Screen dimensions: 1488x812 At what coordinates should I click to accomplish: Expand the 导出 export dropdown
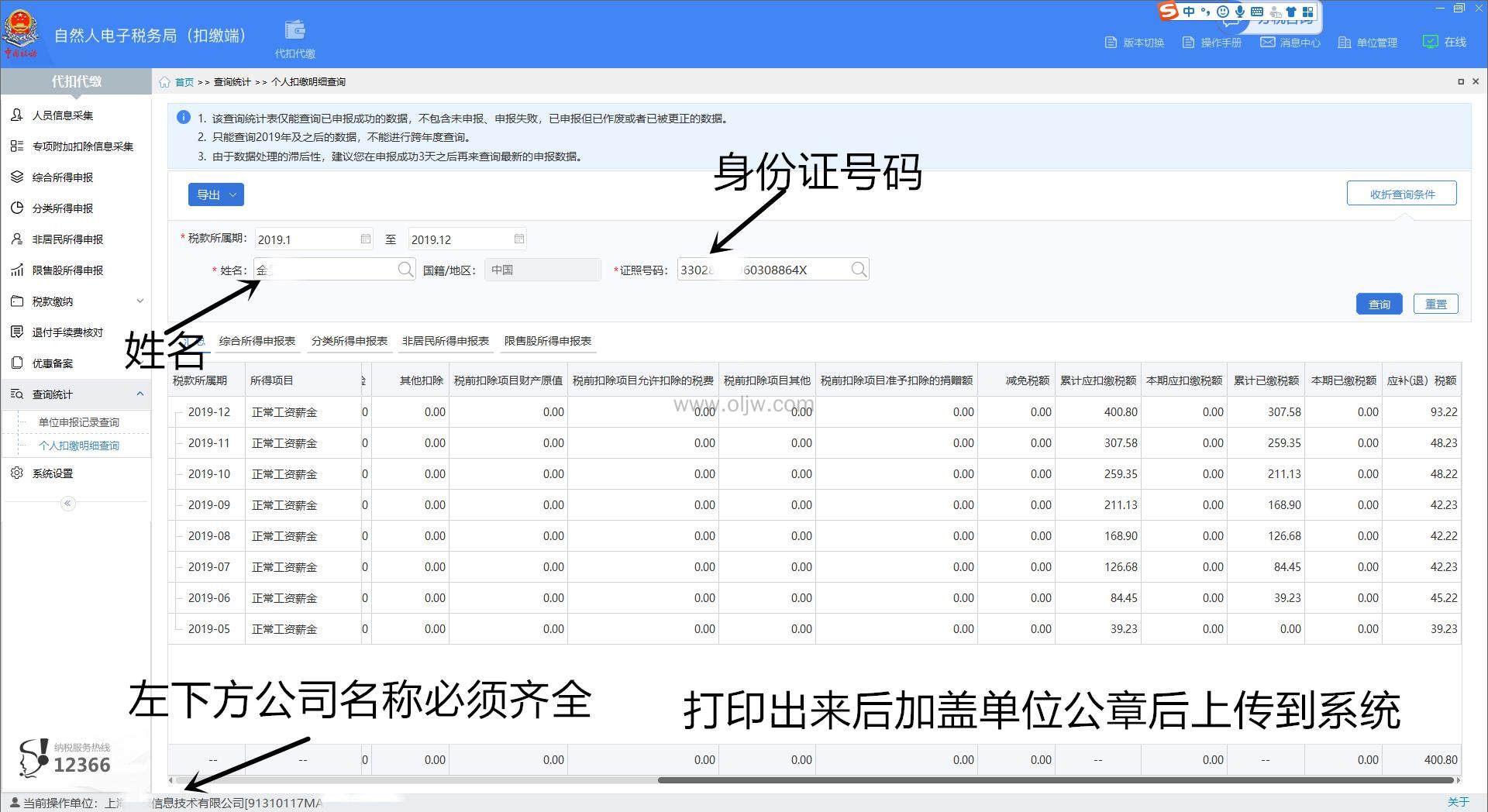(216, 194)
